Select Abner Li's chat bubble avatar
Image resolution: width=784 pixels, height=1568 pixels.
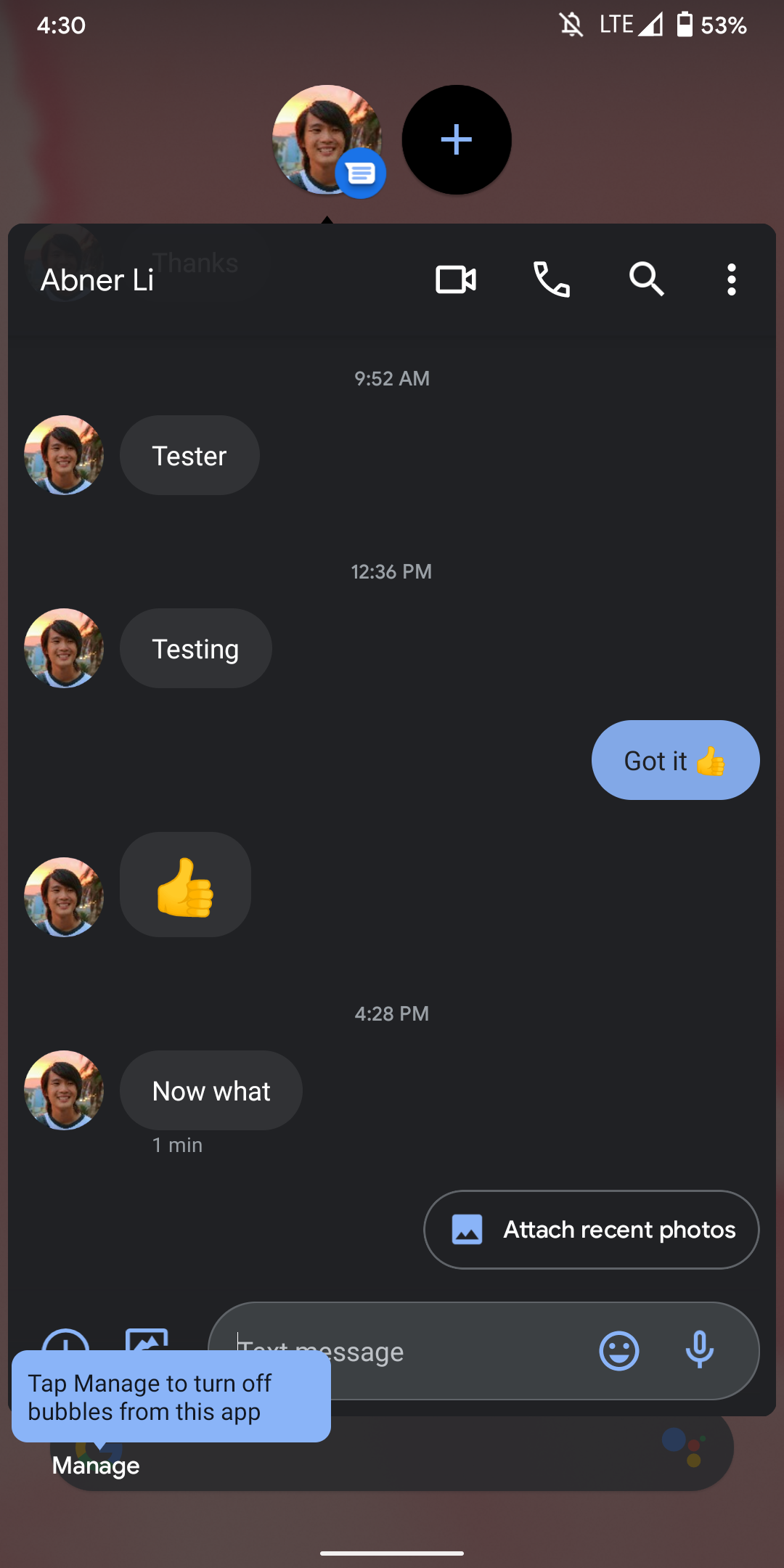tap(327, 140)
